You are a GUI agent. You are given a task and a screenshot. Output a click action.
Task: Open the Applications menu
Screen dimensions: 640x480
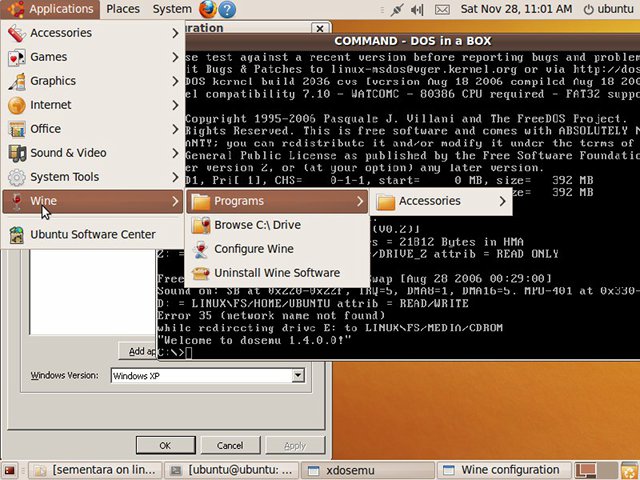point(50,9)
